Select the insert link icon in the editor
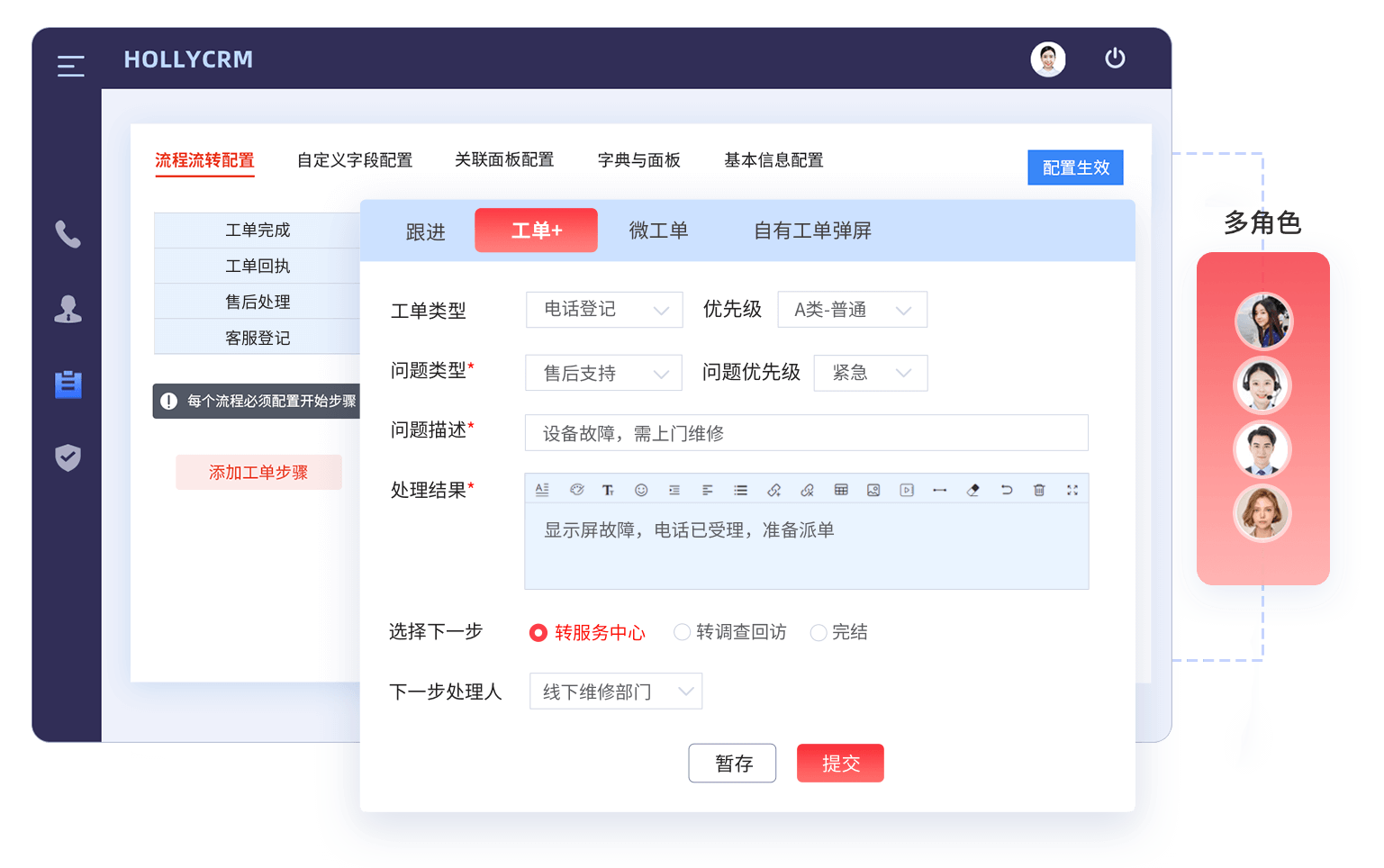Image resolution: width=1384 pixels, height=868 pixels. click(773, 489)
